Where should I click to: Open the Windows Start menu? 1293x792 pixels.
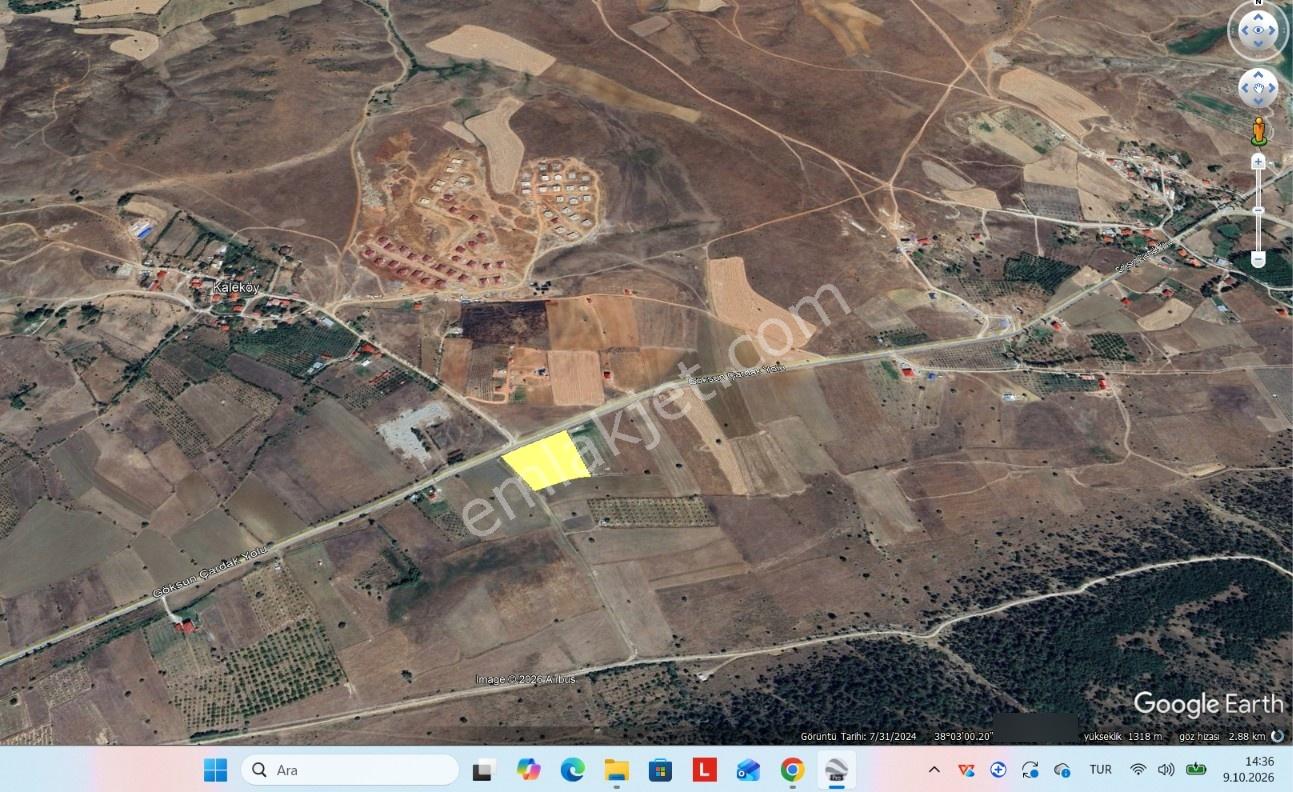click(x=215, y=770)
